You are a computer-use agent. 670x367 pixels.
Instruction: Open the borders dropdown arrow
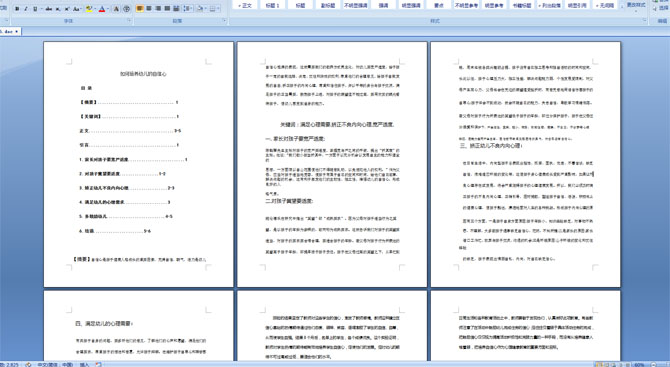218,8
